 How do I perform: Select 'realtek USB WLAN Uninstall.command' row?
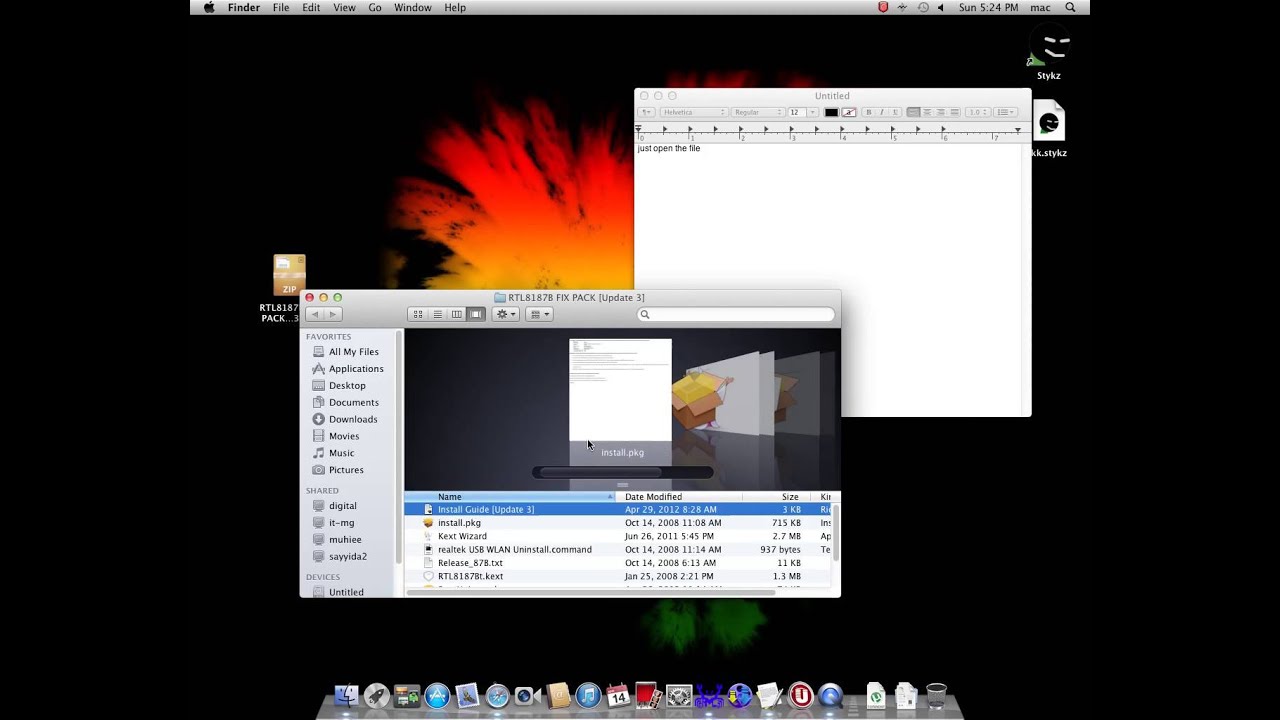point(618,550)
